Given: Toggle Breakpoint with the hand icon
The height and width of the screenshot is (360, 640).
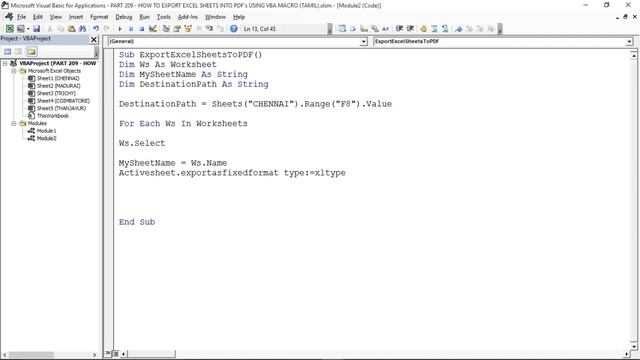Looking at the screenshot, I should [x=423, y=29].
